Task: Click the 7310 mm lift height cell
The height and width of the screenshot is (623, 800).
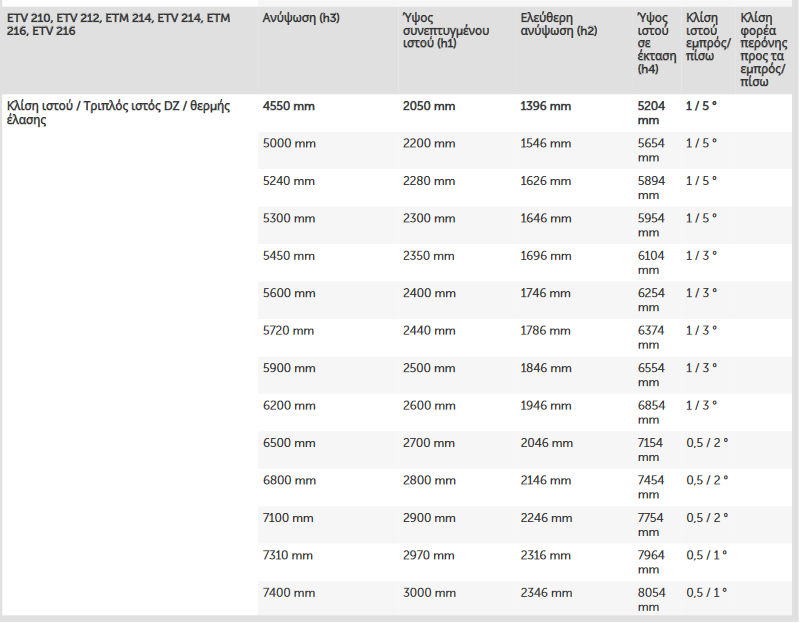Action: (289, 555)
